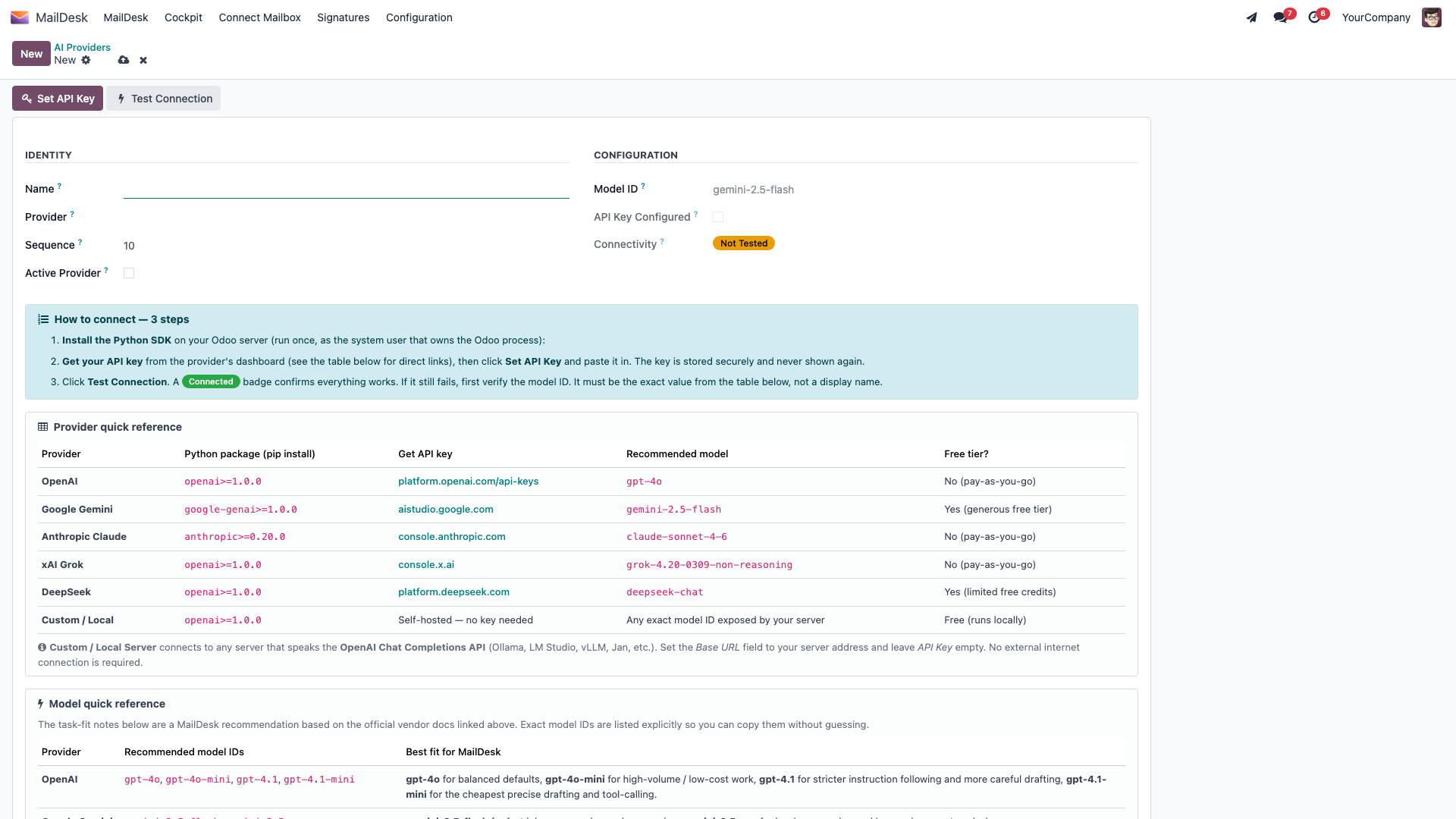Image resolution: width=1456 pixels, height=819 pixels.
Task: Click the 'Provider quick reference' heading
Action: coord(118,427)
